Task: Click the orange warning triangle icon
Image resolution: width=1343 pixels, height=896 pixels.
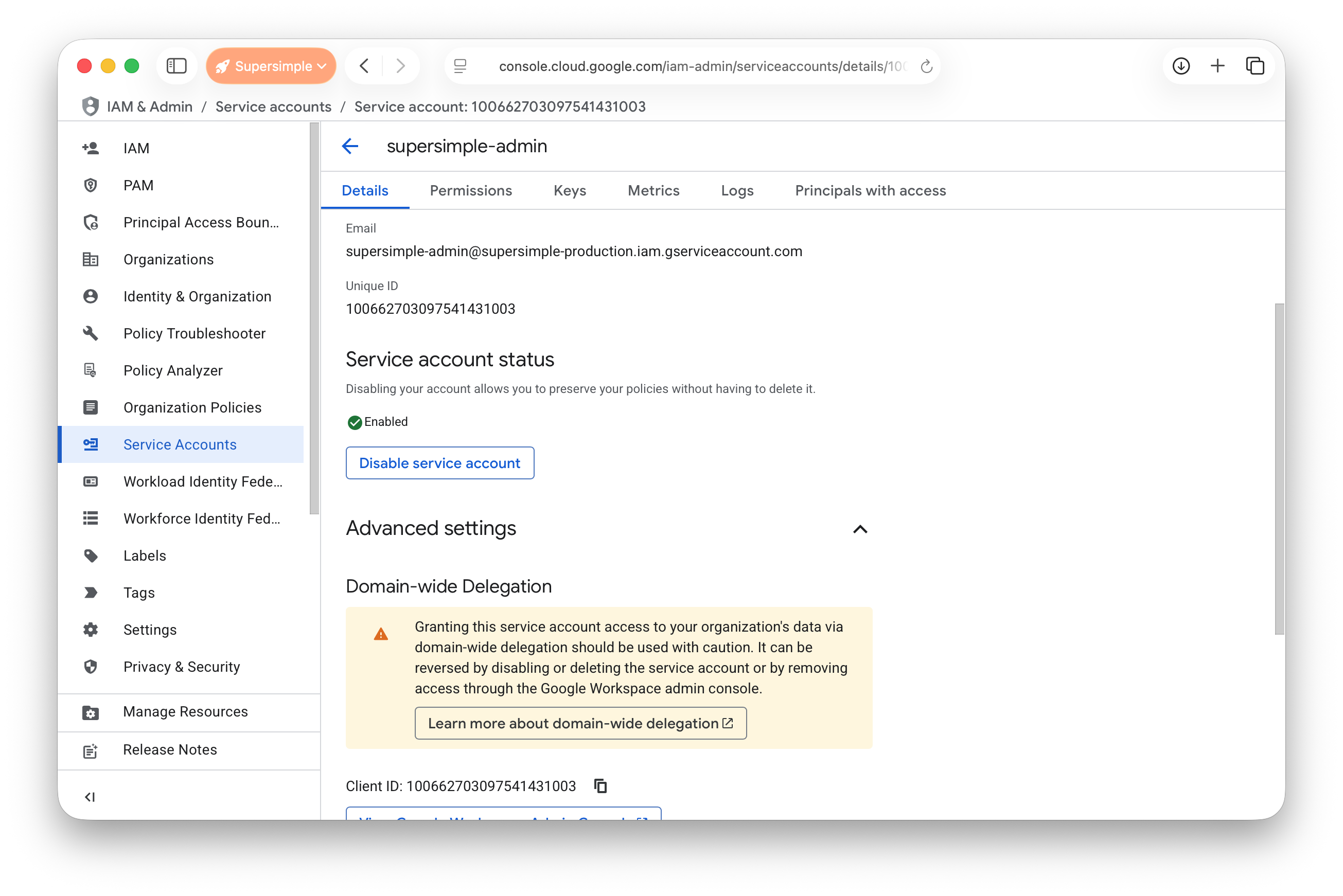Action: 381,634
